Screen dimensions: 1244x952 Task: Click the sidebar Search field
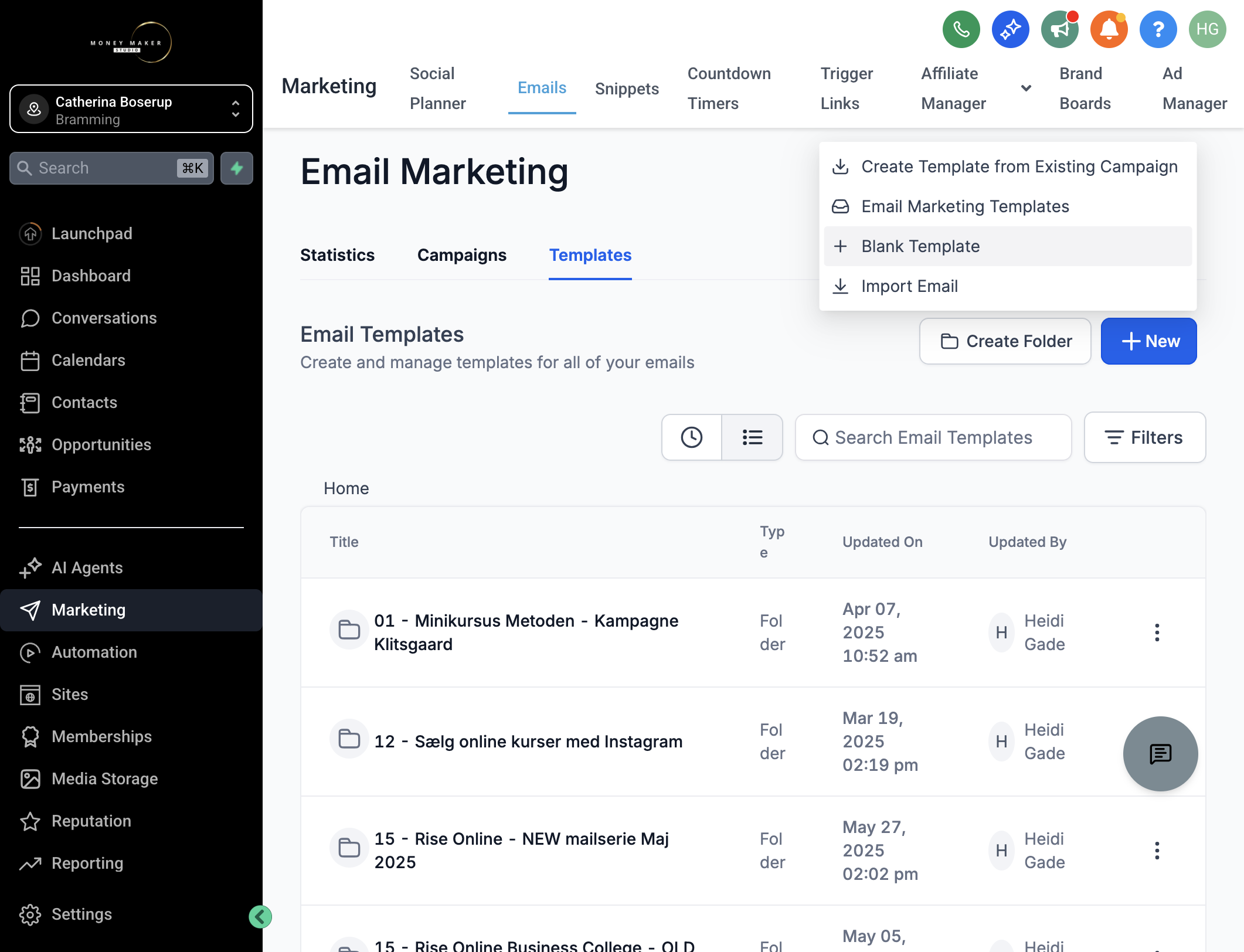pyautogui.click(x=111, y=168)
